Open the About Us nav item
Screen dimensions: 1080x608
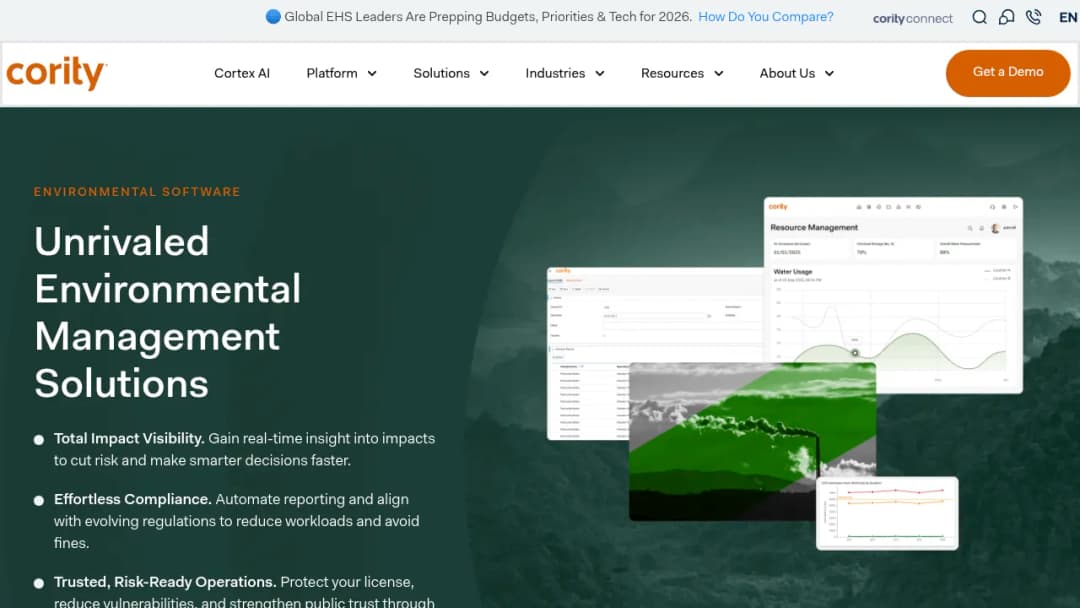click(x=787, y=73)
